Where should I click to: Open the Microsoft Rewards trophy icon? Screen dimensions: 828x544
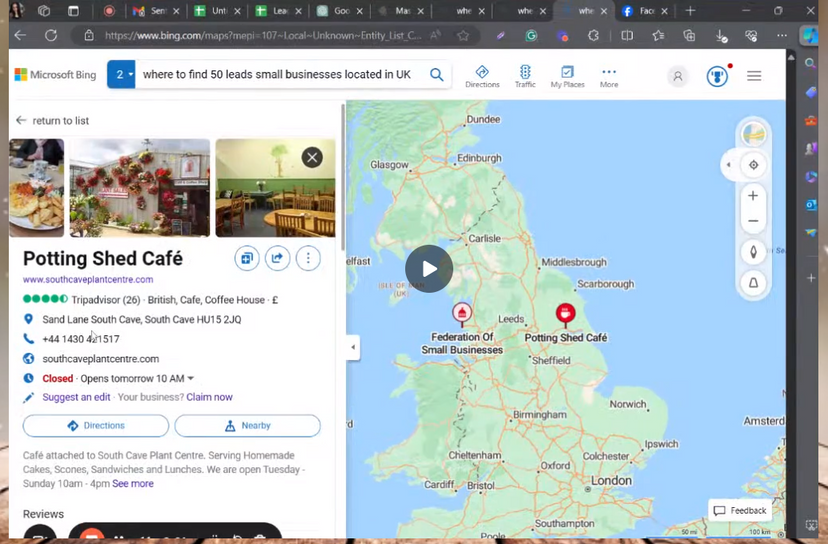717,77
